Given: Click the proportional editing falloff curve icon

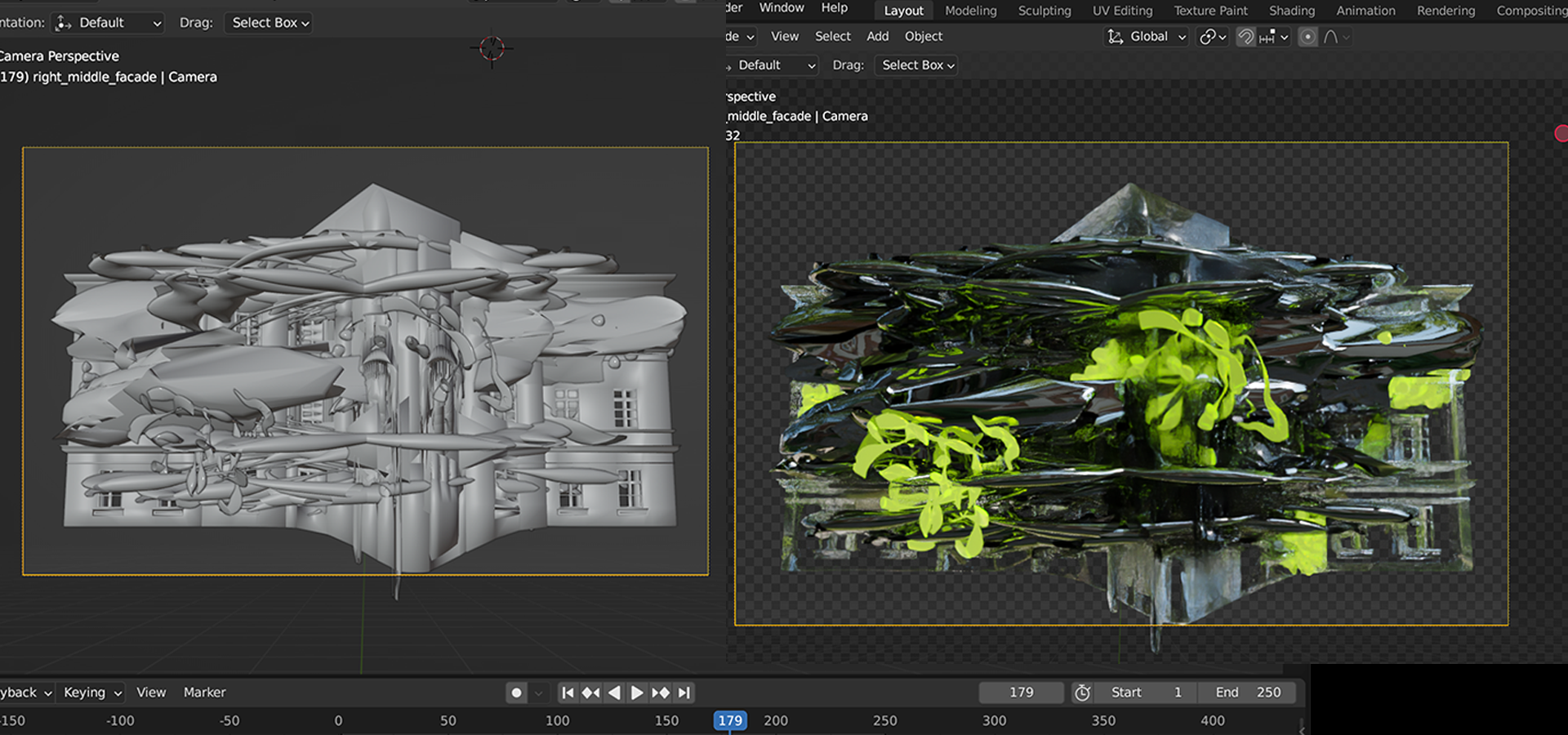Looking at the screenshot, I should point(1331,37).
